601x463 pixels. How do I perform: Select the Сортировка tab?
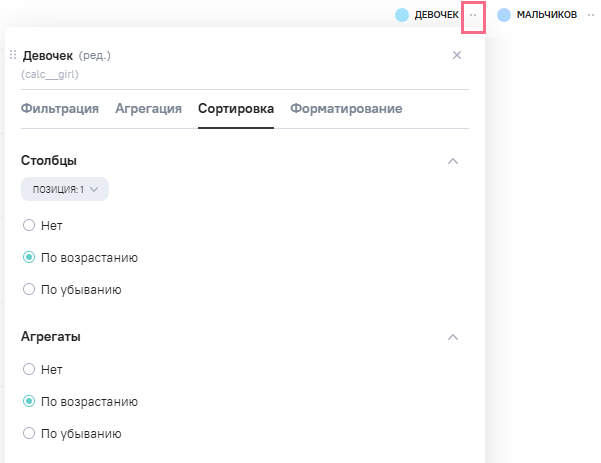coord(236,109)
